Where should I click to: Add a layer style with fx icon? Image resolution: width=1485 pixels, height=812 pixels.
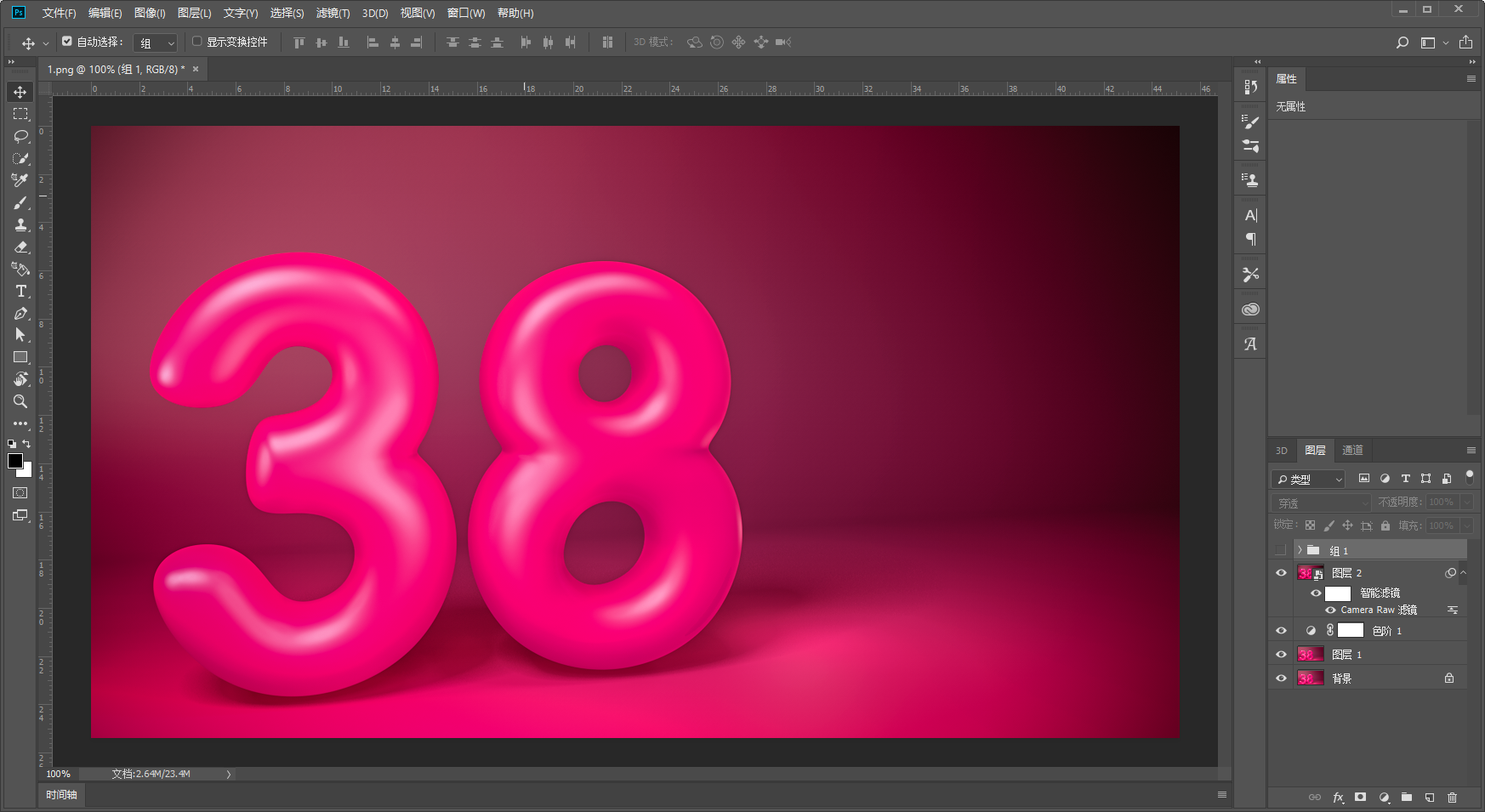pyautogui.click(x=1338, y=798)
